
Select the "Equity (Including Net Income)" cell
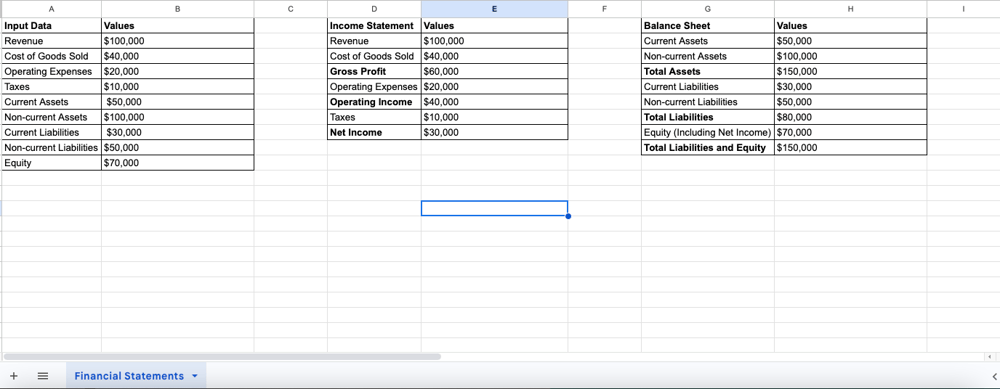click(708, 133)
